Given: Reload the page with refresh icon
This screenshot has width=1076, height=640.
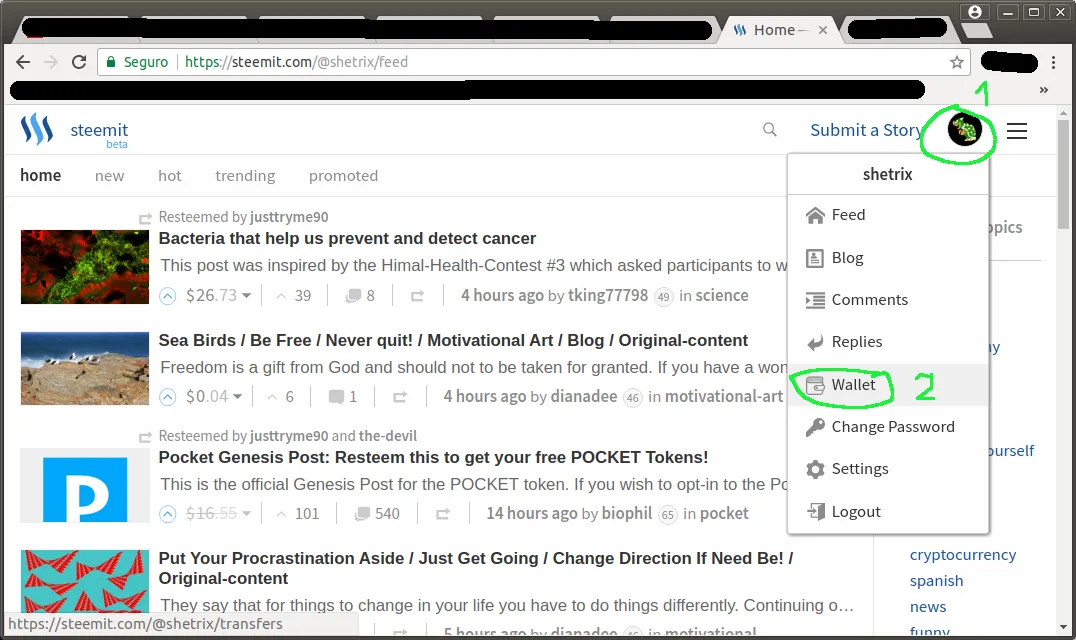Looking at the screenshot, I should click(79, 62).
